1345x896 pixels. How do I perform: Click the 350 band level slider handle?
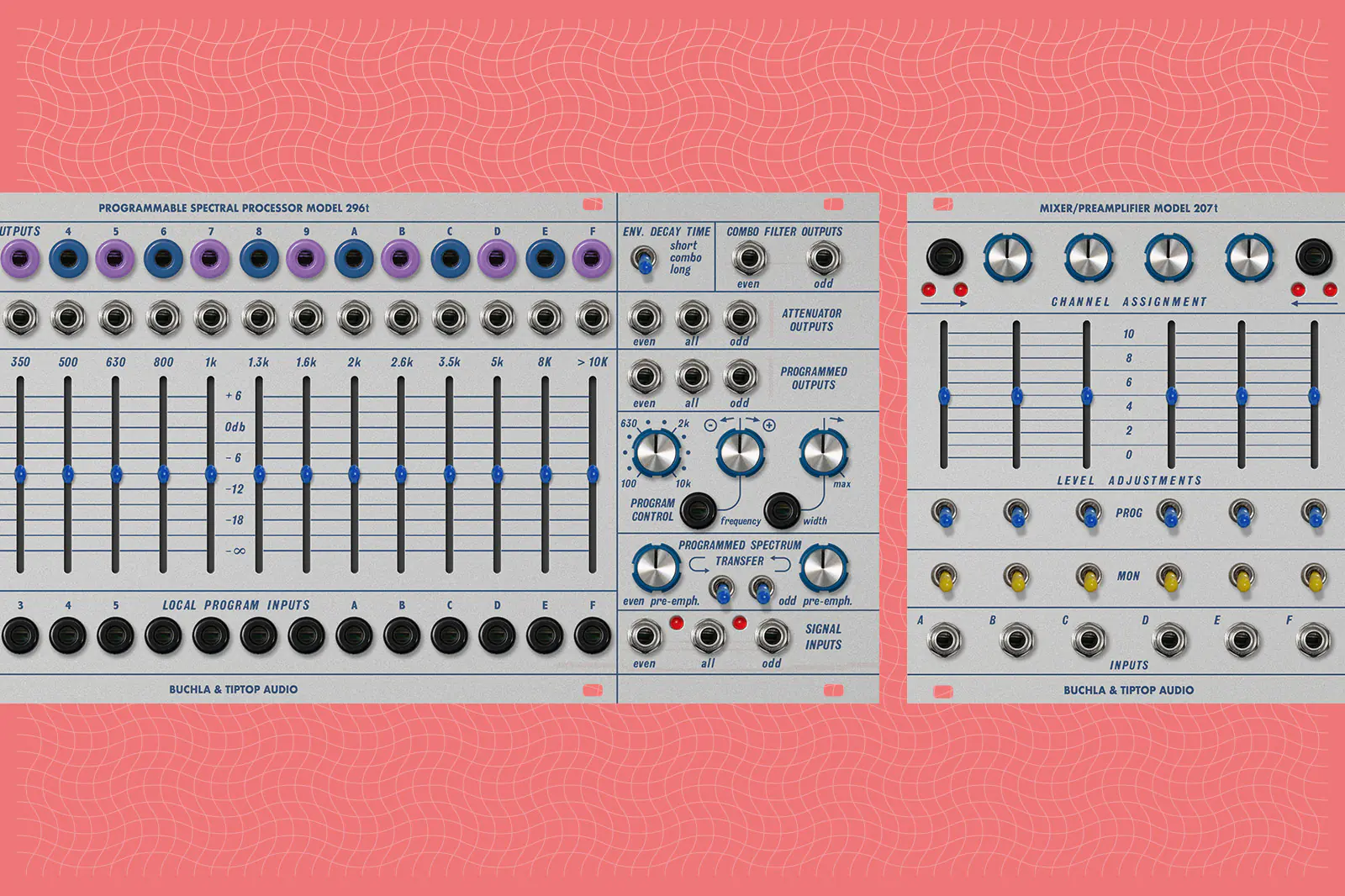(x=20, y=475)
